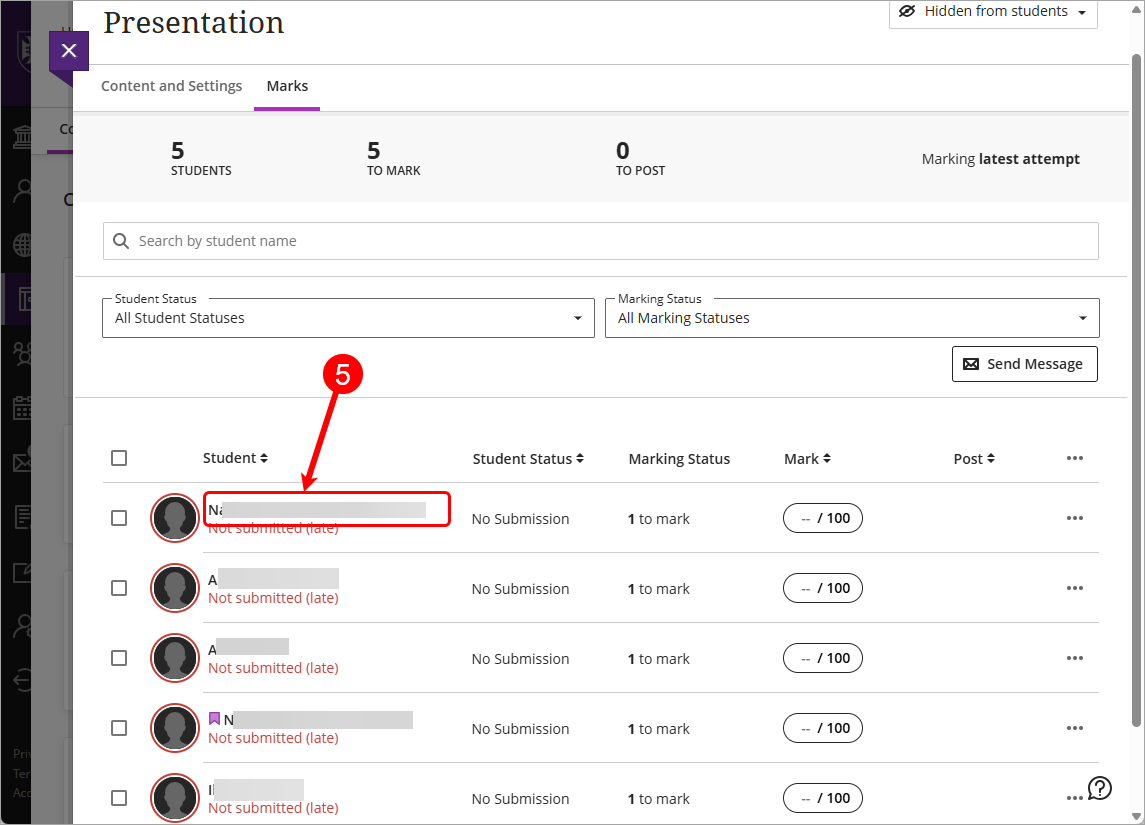Screen dimensions: 1145x825
Task: Sort the list by Student column header
Action: click(x=235, y=458)
